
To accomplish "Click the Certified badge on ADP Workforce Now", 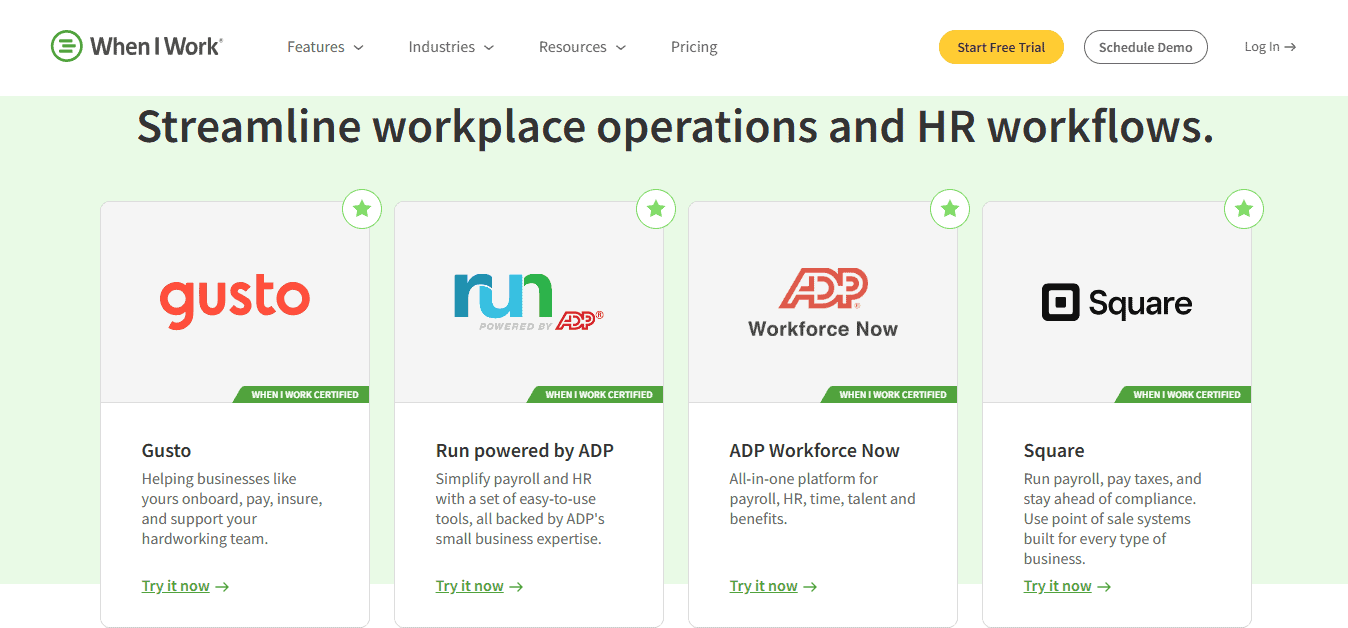I will click(x=890, y=395).
